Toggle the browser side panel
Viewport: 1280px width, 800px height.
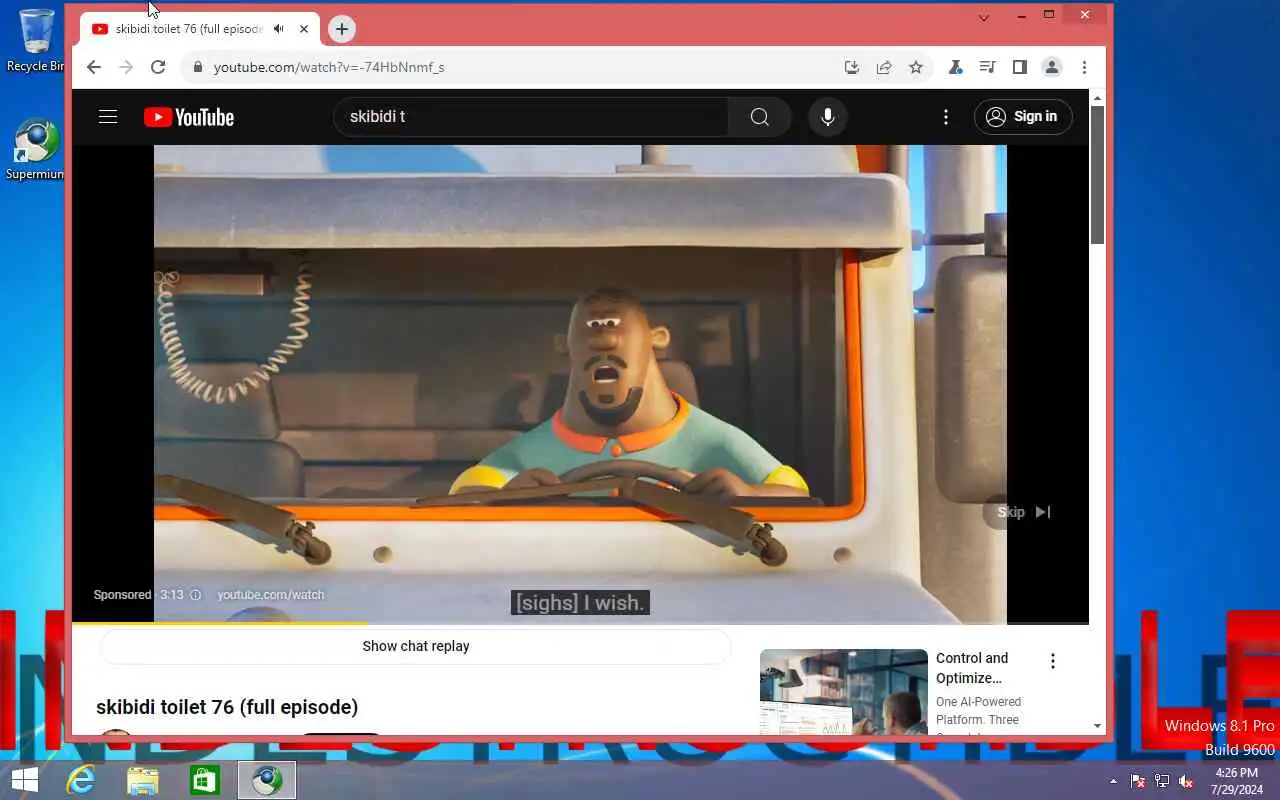[x=1019, y=67]
